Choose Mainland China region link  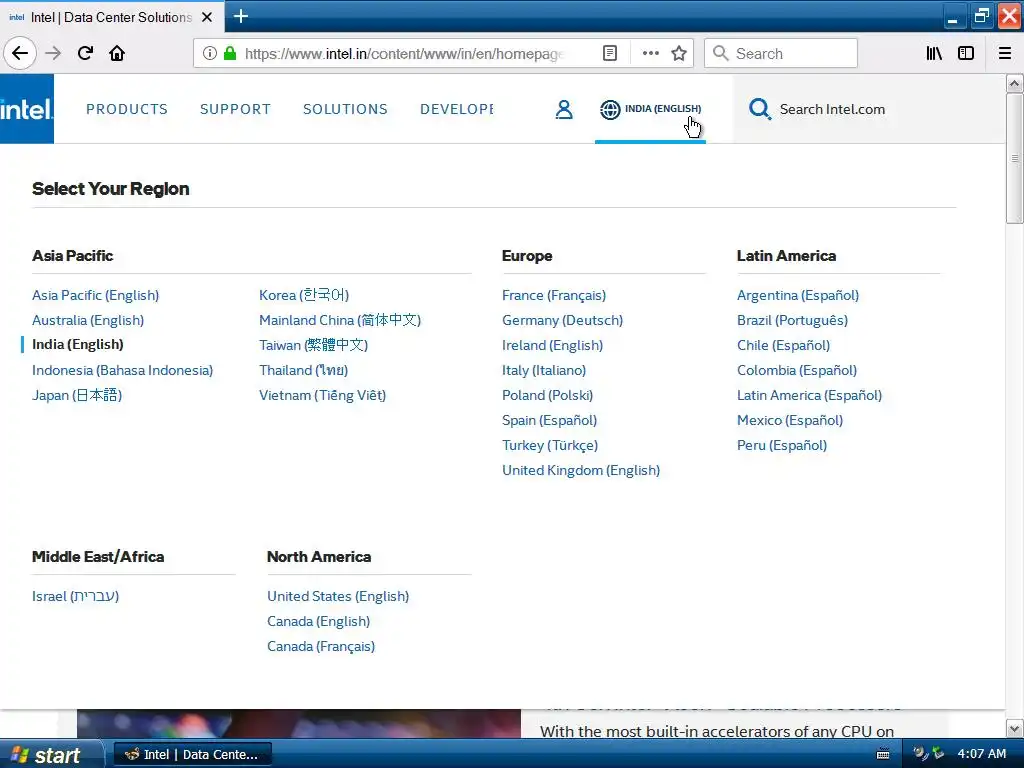tap(340, 320)
